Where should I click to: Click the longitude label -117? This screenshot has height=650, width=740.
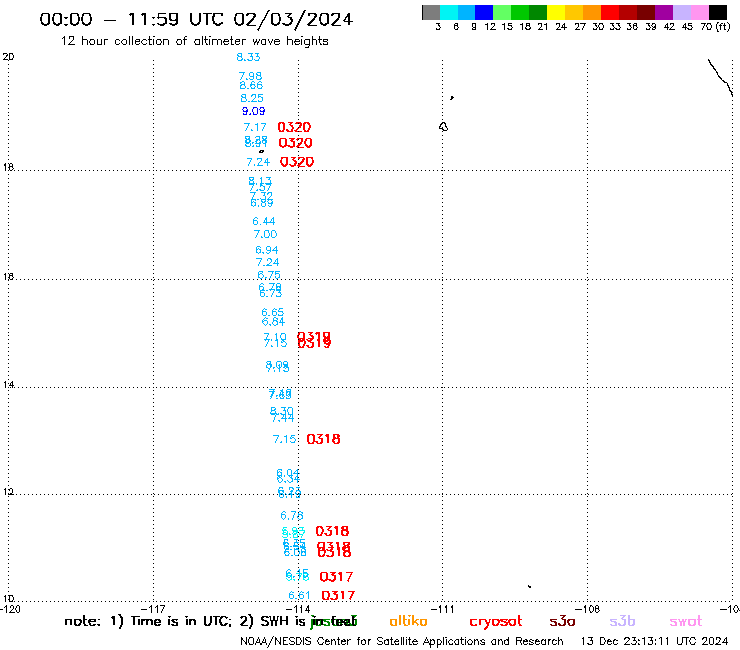(154, 609)
